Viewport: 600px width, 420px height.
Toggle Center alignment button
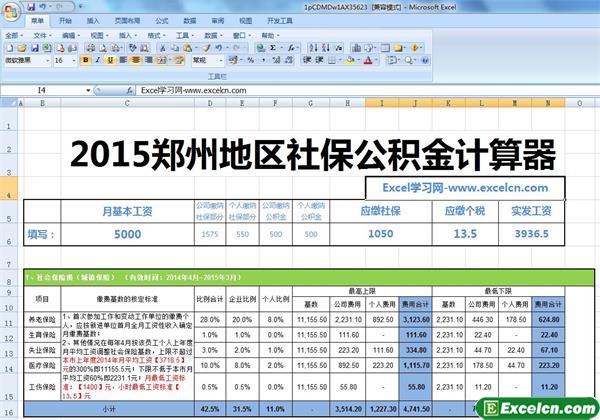pos(136,60)
